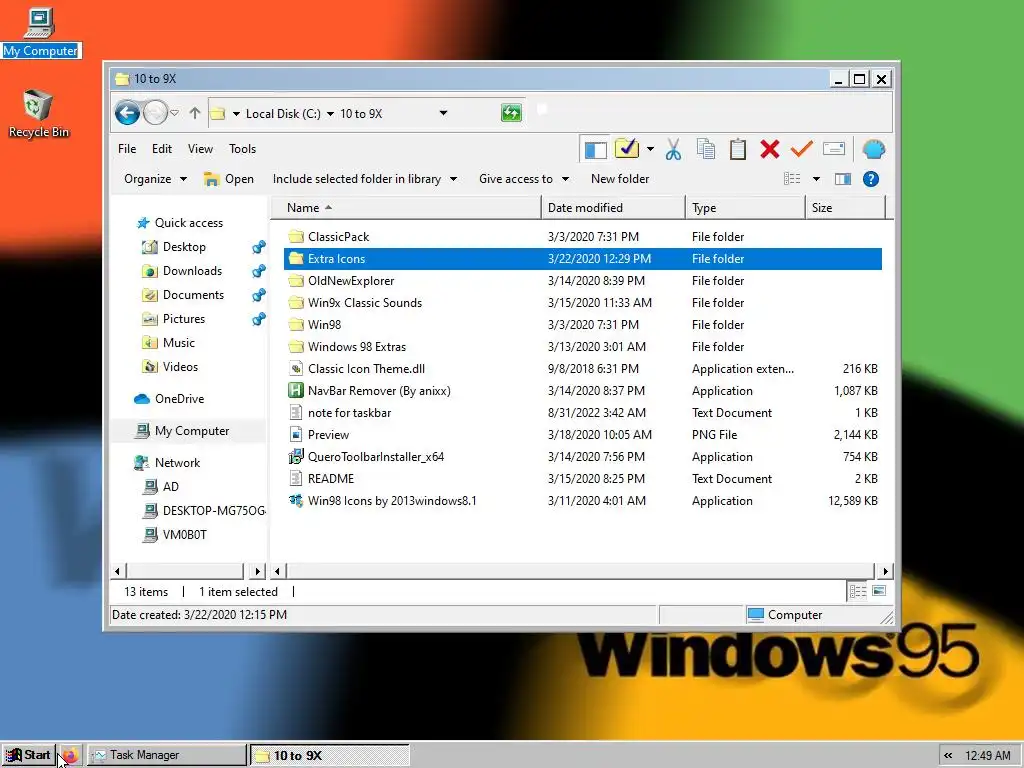Click the rename label icon

(x=834, y=149)
